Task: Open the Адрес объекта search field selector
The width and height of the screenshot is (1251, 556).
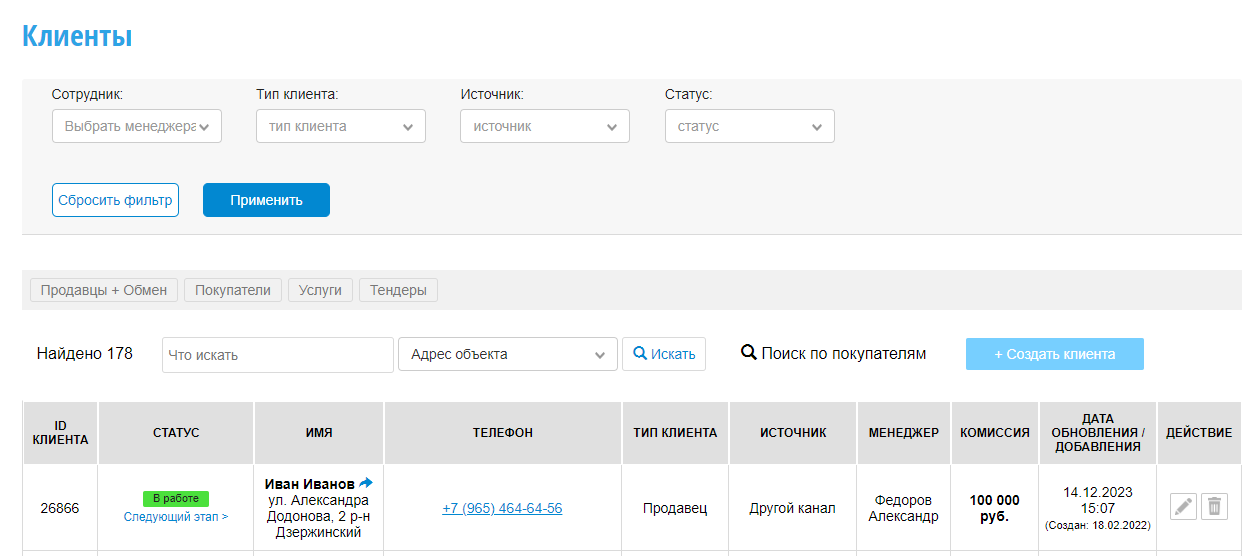Action: tap(507, 354)
